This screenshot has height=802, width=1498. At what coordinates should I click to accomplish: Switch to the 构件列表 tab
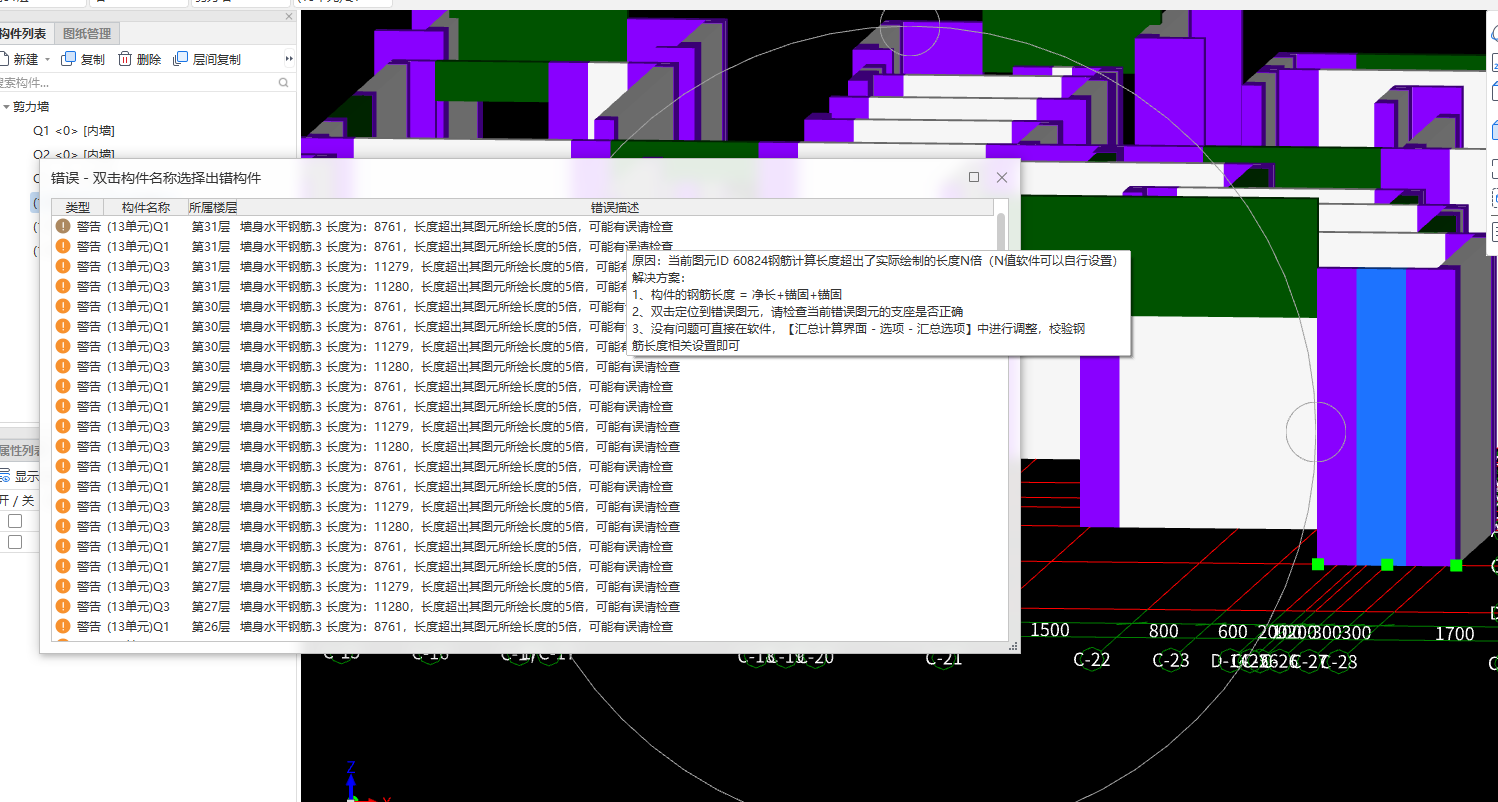click(x=23, y=34)
